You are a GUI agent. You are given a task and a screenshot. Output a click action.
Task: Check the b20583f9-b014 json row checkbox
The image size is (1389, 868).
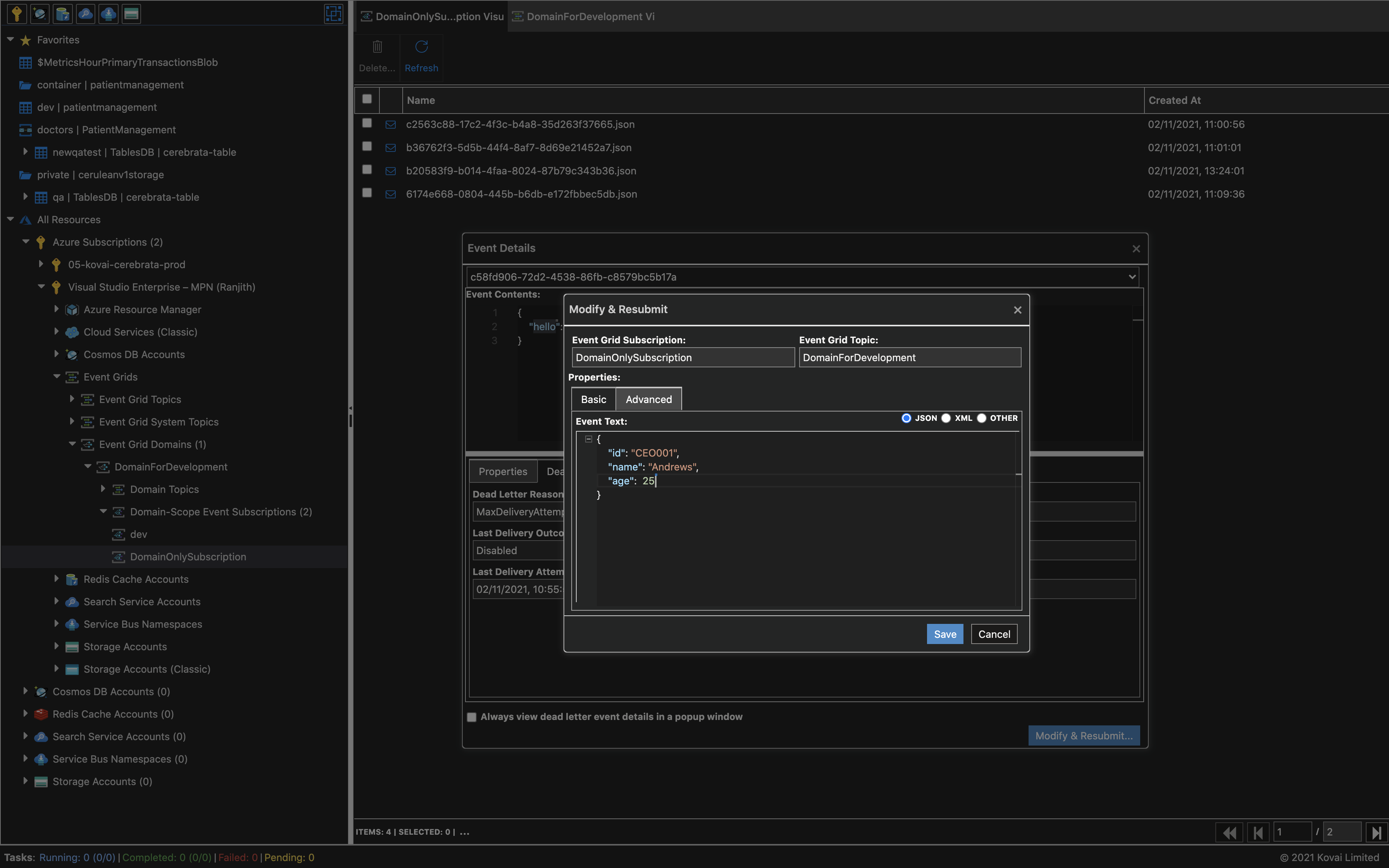(x=367, y=169)
